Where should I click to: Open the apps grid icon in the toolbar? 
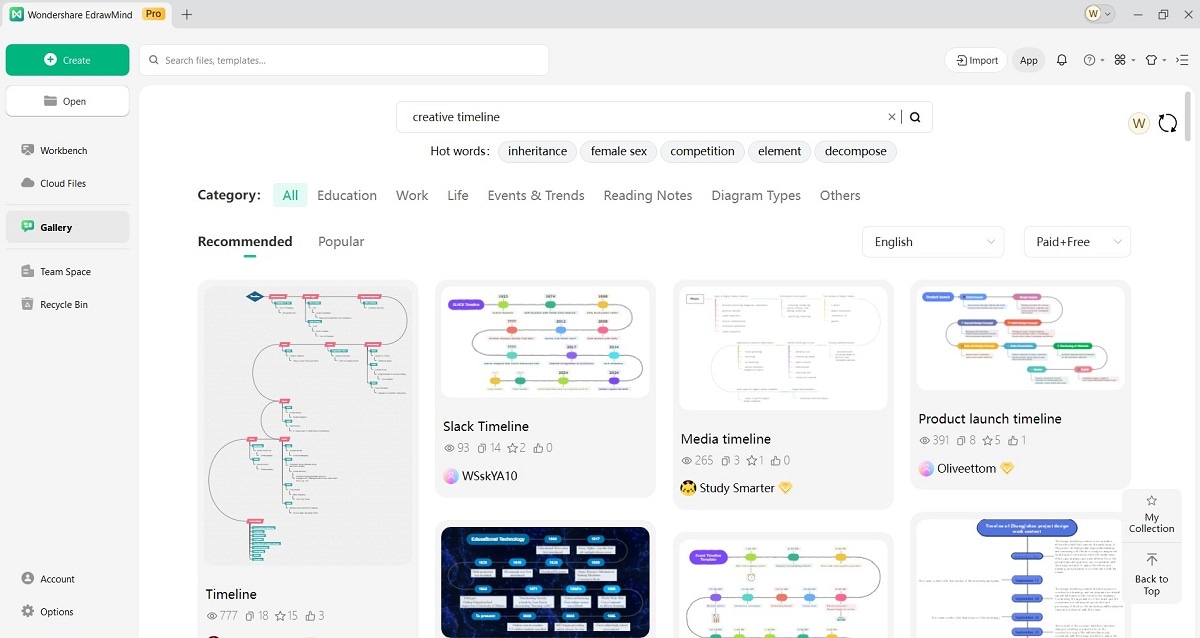[1120, 59]
